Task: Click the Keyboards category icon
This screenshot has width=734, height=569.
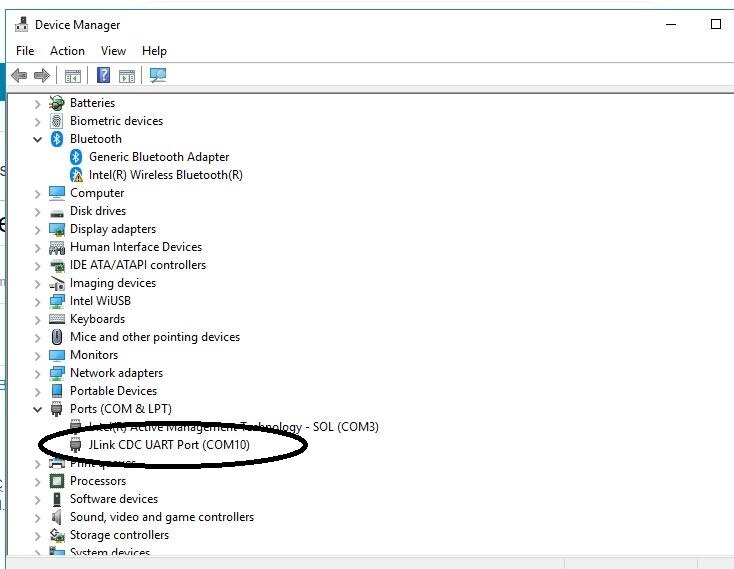Action: [57, 319]
